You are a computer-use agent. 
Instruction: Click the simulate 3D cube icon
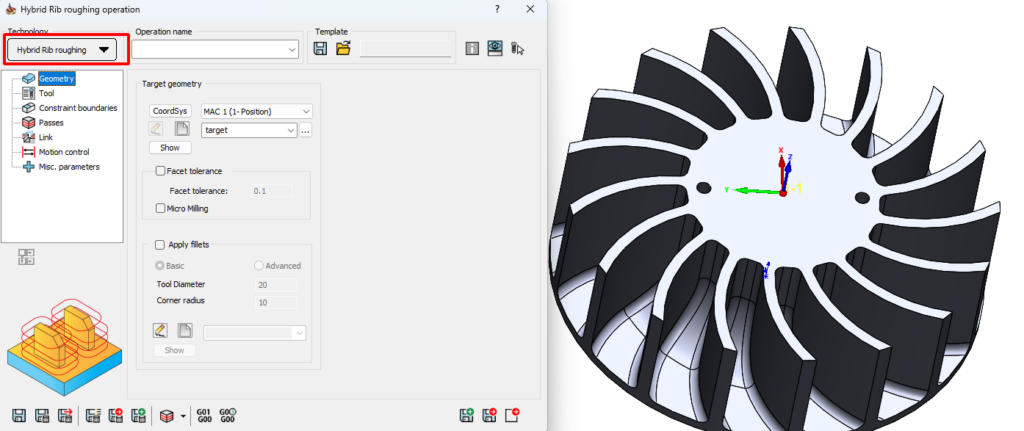click(166, 414)
